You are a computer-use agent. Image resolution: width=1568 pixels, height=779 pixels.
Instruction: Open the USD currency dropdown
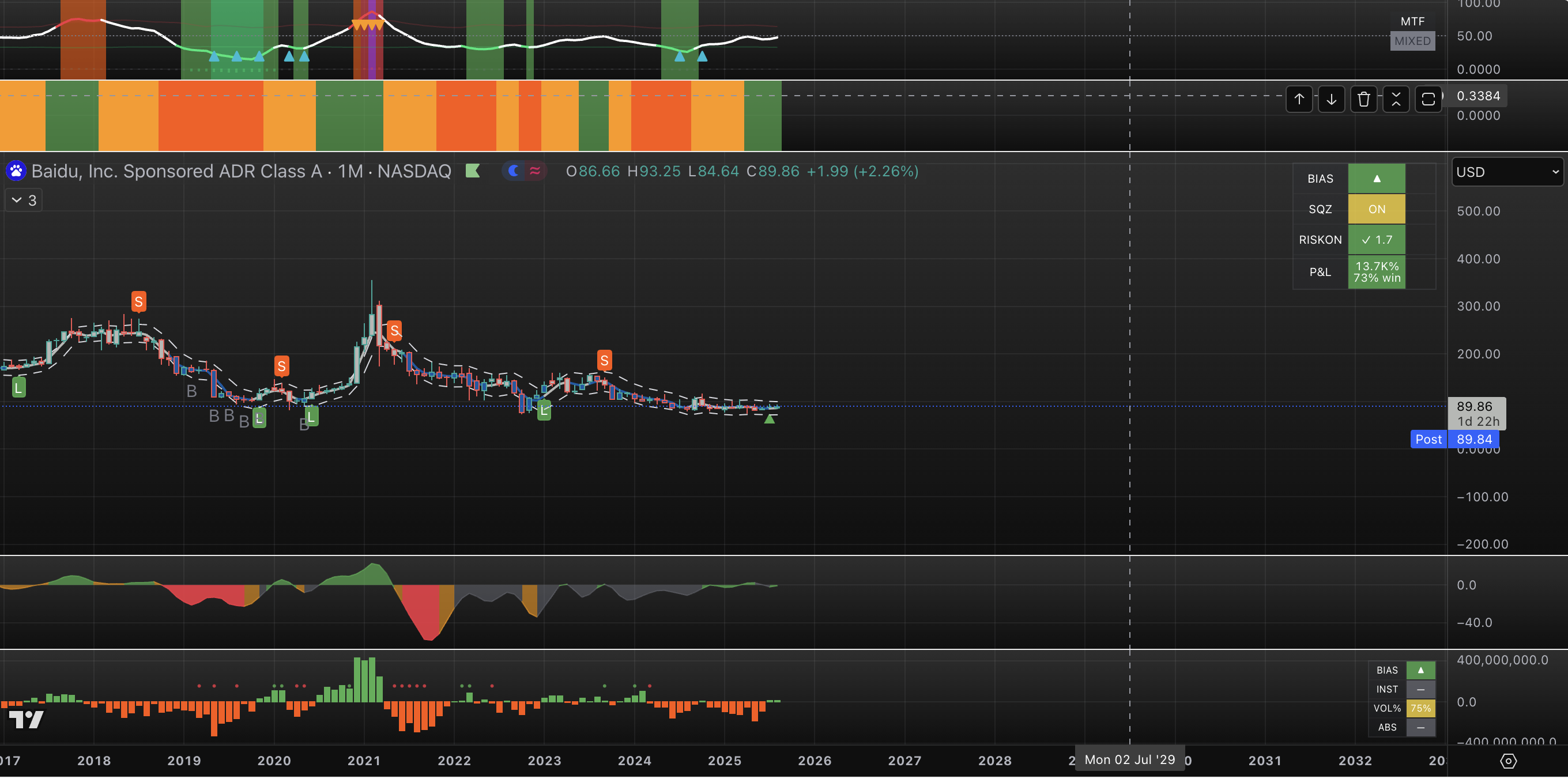(1506, 172)
